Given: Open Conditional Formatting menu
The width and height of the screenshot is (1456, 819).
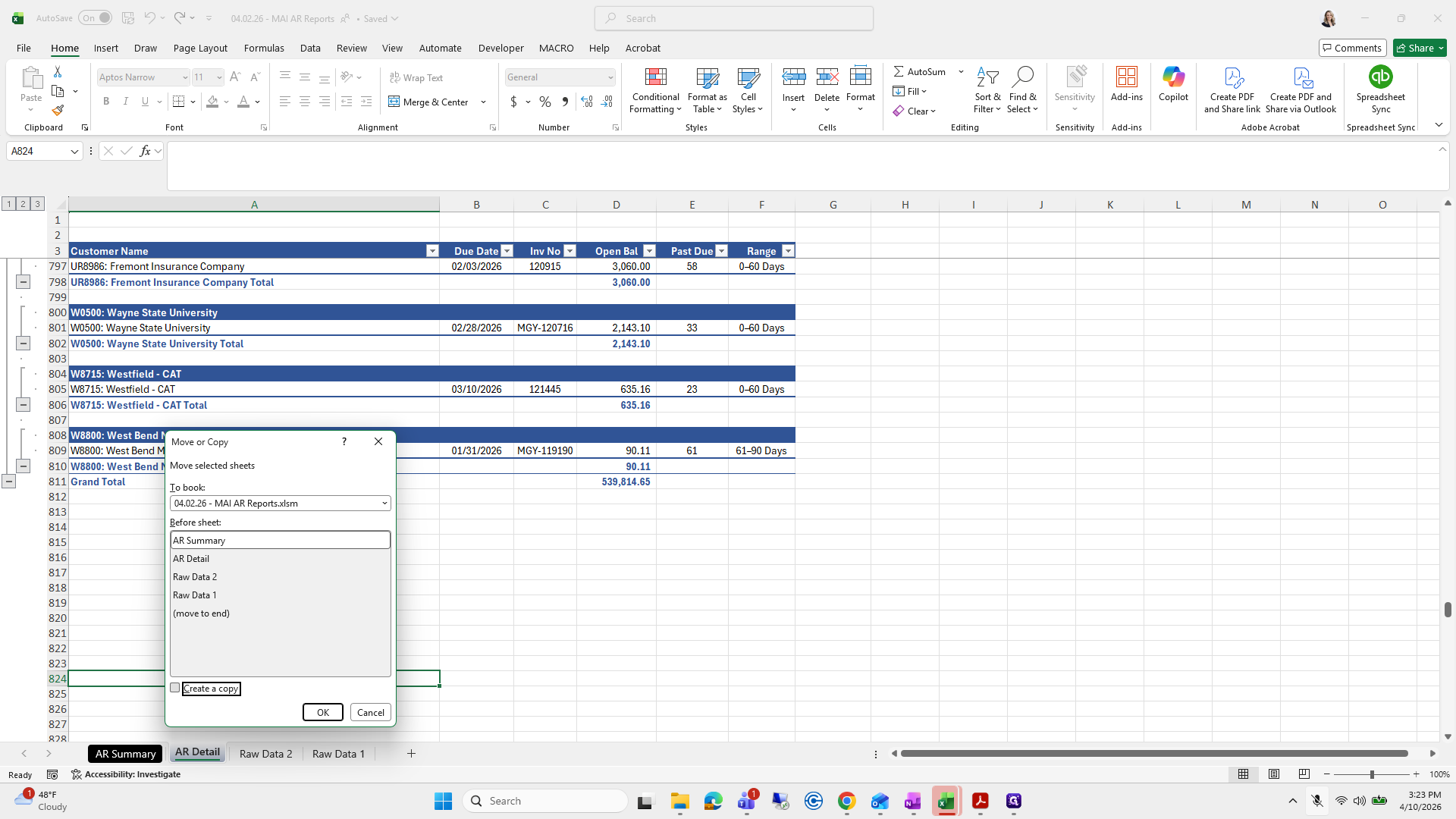Looking at the screenshot, I should coord(655,91).
